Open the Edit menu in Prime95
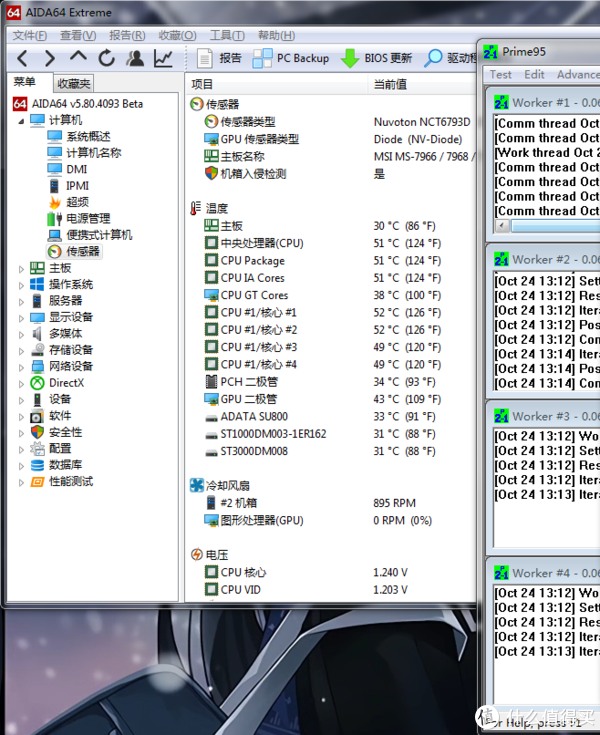 [535, 74]
